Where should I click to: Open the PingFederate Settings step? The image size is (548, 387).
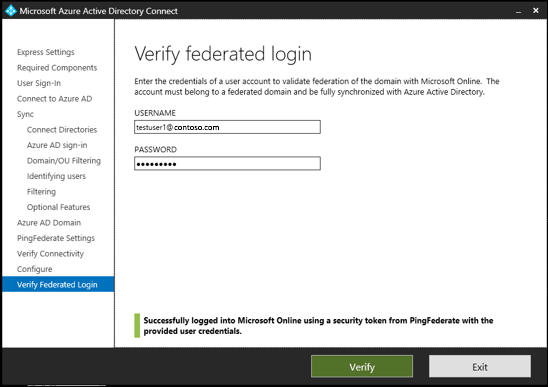[x=56, y=238]
